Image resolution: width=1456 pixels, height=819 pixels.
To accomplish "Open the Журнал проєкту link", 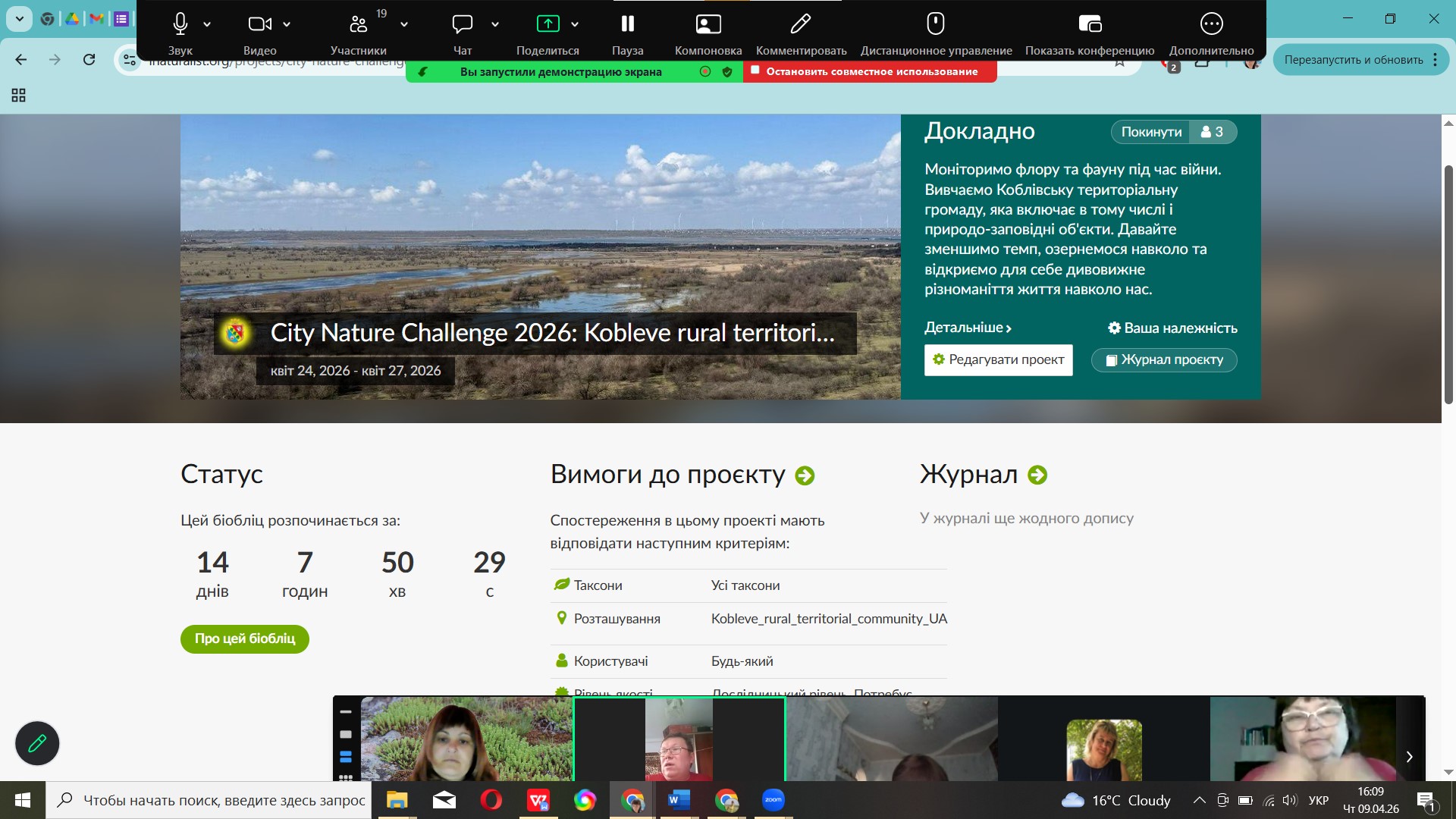I will tap(1164, 359).
